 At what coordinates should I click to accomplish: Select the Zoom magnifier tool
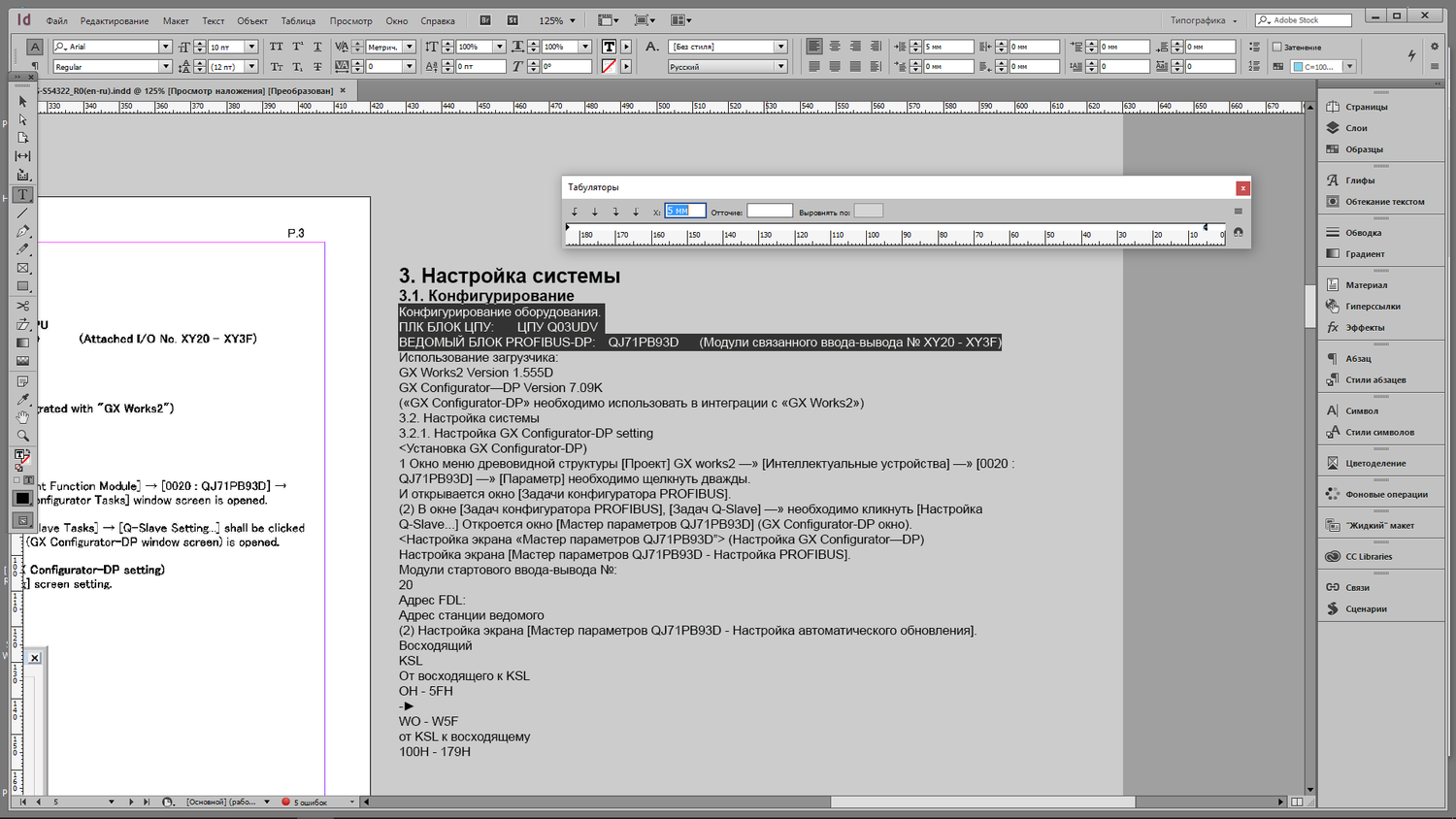[x=22, y=436]
